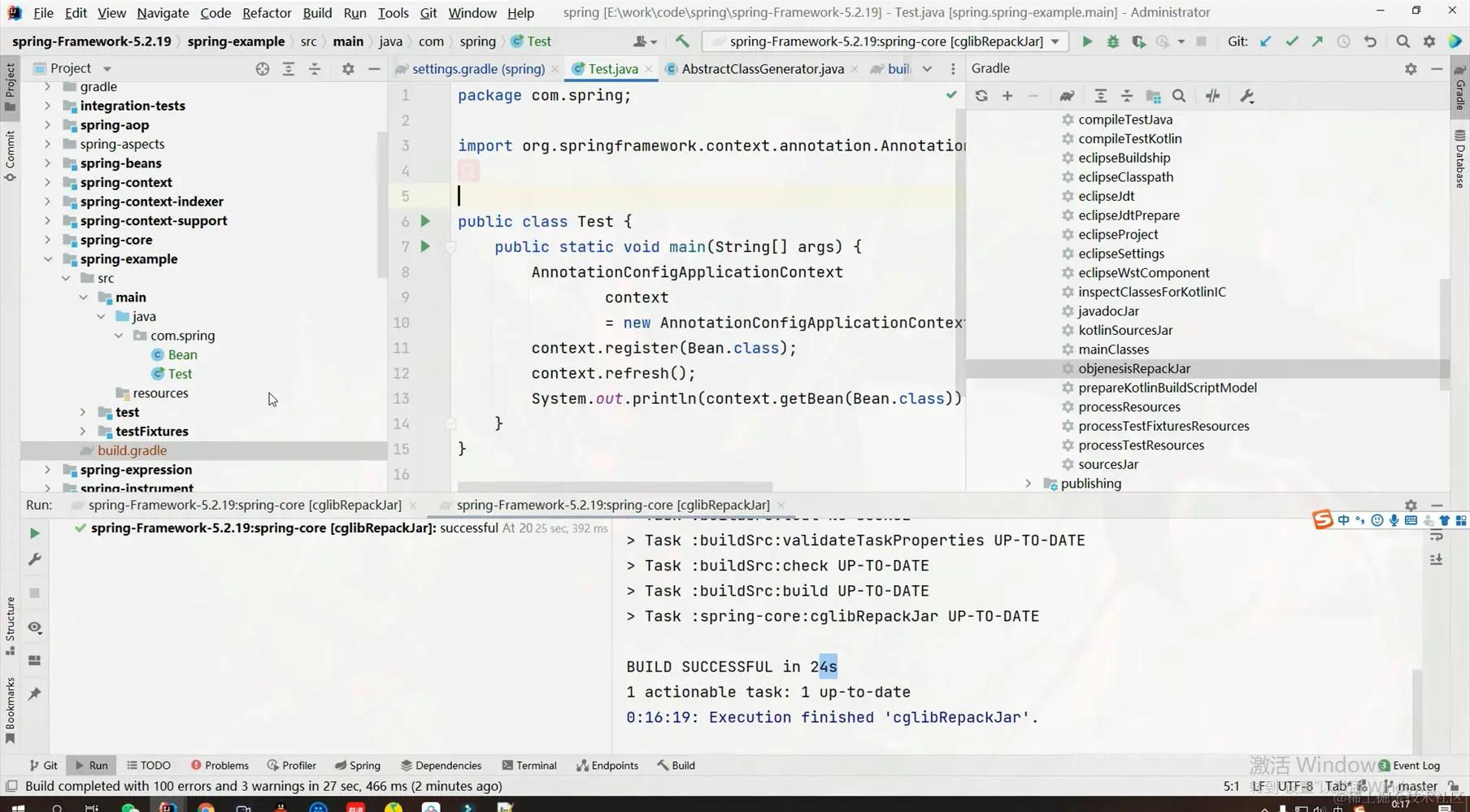Run main method from gutter arrow
Viewport: 1470px width, 812px height.
click(x=425, y=246)
